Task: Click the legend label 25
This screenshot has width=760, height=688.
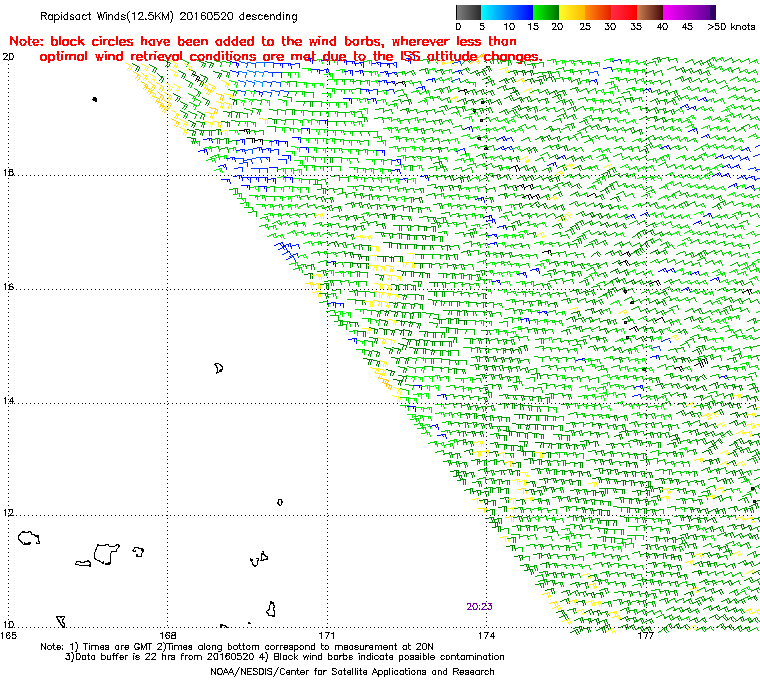Action: click(x=585, y=27)
